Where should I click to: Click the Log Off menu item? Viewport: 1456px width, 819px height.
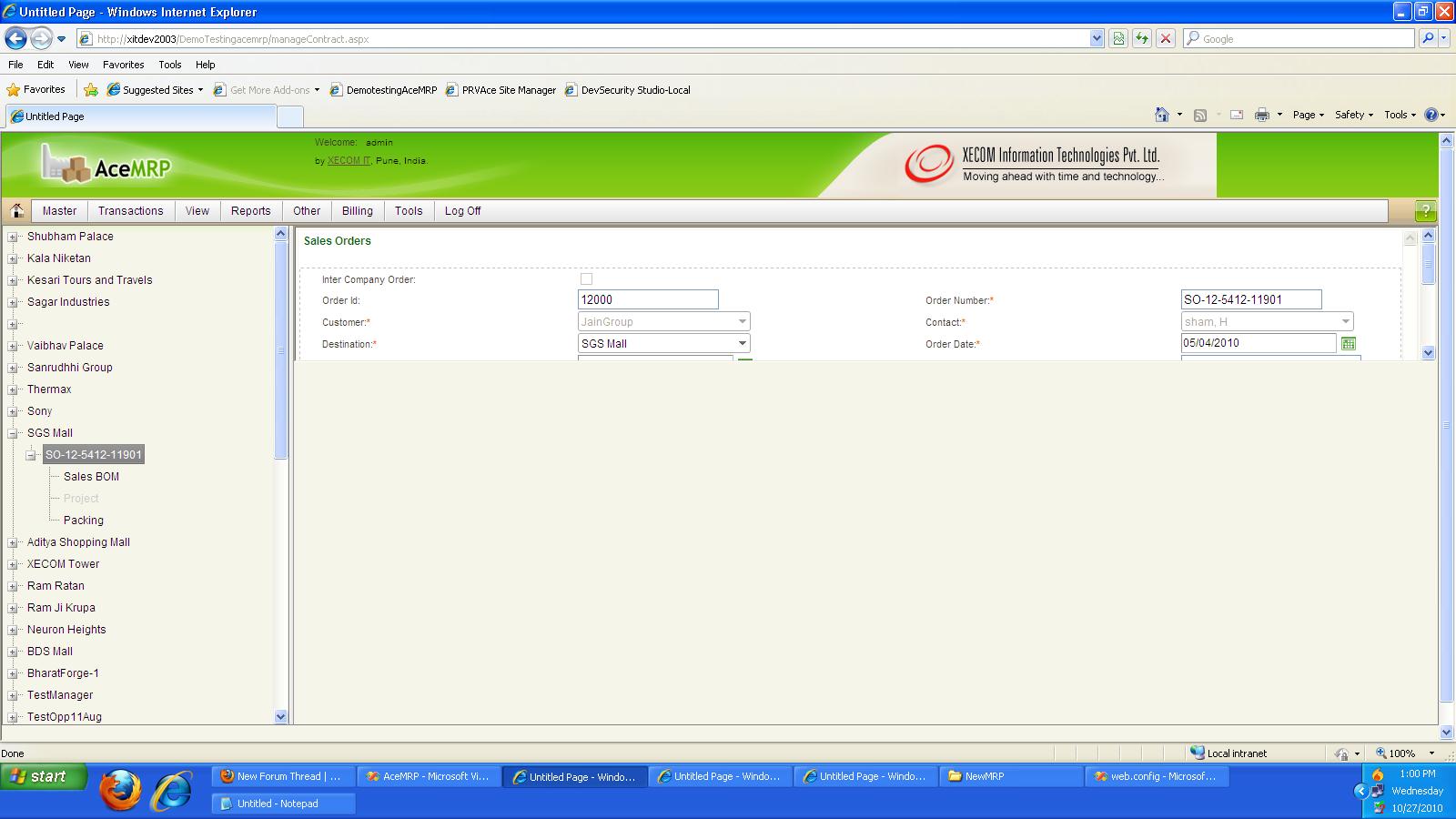point(463,211)
